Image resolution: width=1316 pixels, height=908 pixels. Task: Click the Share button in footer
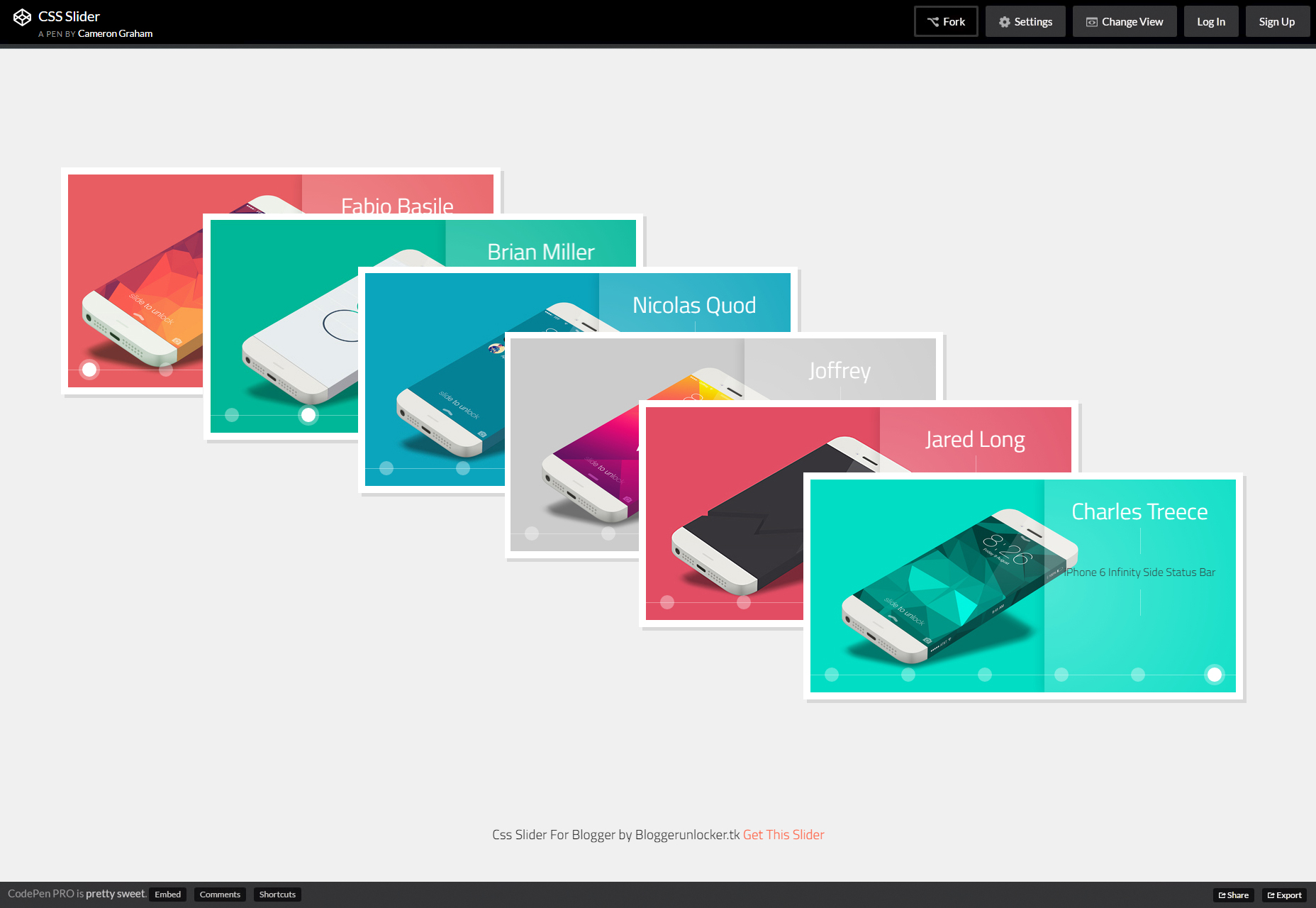[x=1234, y=895]
